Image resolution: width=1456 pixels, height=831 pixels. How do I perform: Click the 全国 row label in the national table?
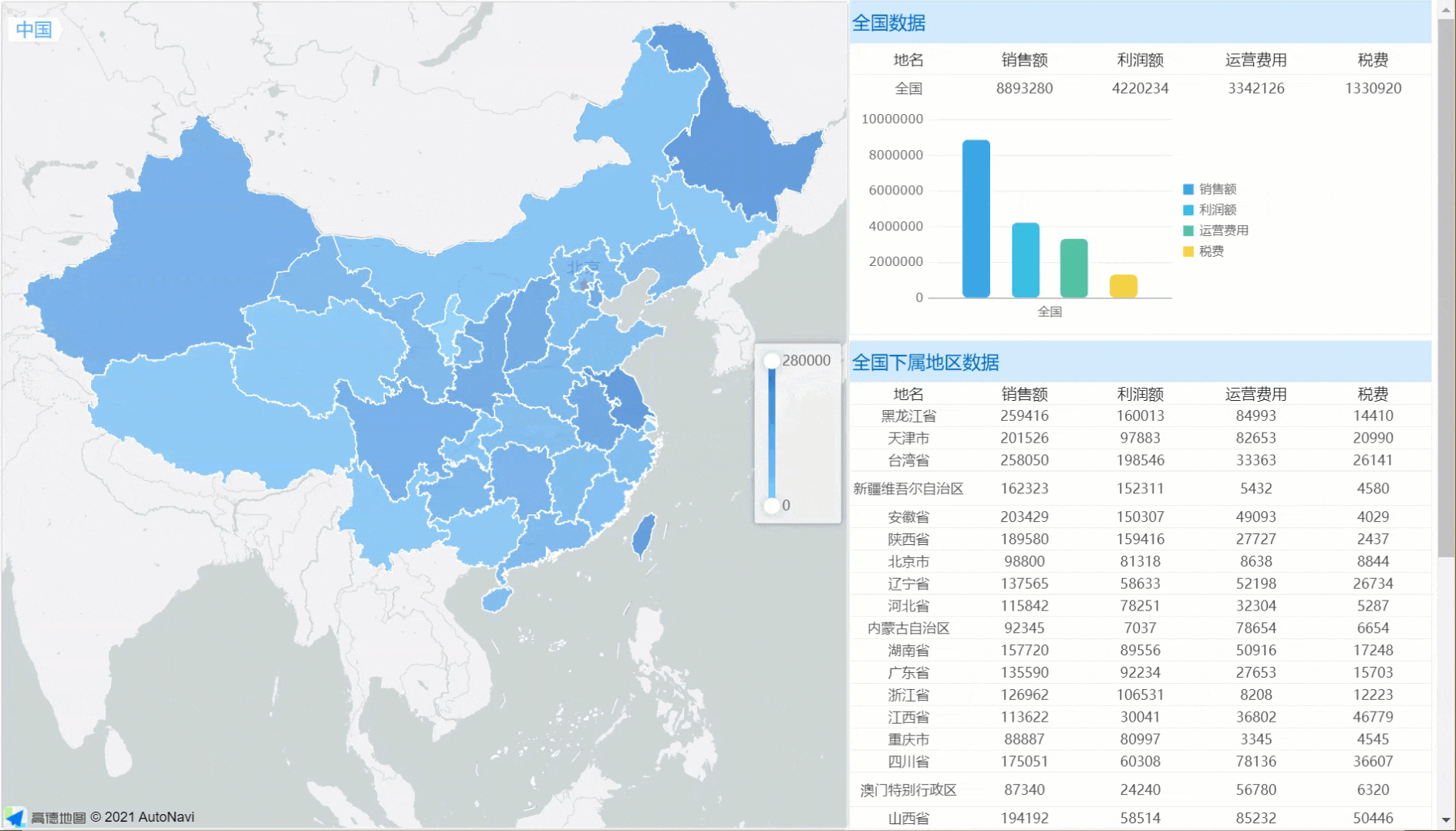pos(908,89)
